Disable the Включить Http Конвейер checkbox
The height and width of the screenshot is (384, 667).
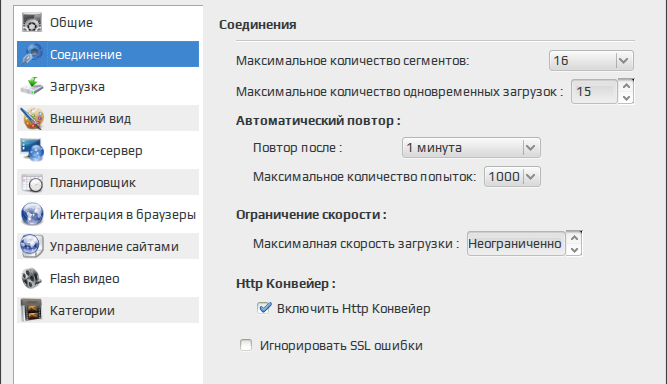[x=264, y=308]
